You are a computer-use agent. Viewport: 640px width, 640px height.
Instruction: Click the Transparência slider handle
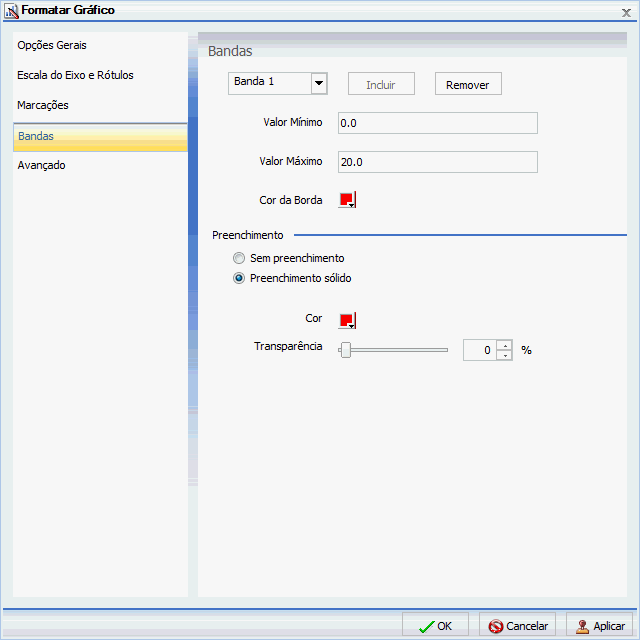coord(346,350)
